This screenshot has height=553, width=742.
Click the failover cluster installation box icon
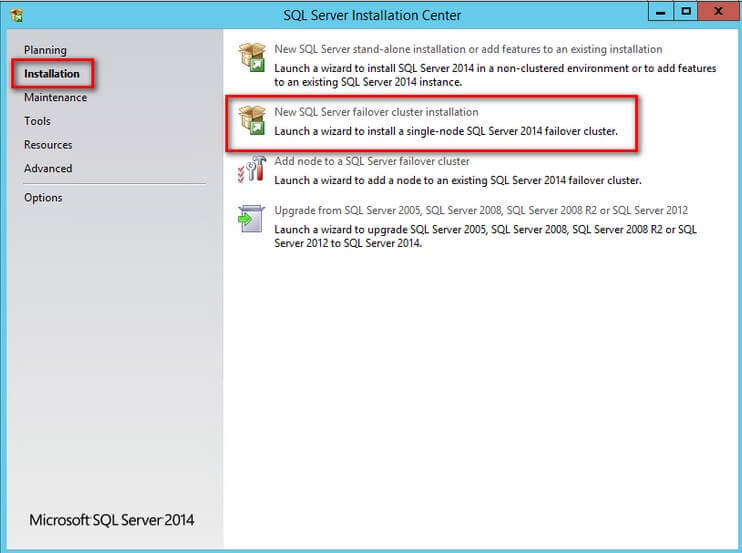tap(252, 120)
